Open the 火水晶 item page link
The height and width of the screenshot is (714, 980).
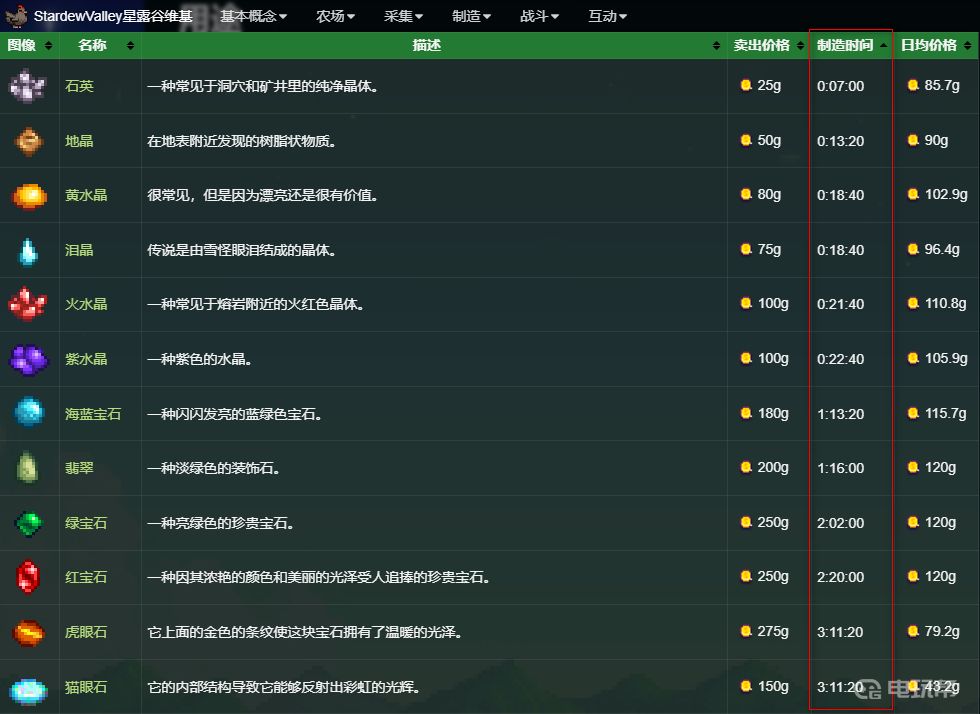86,304
